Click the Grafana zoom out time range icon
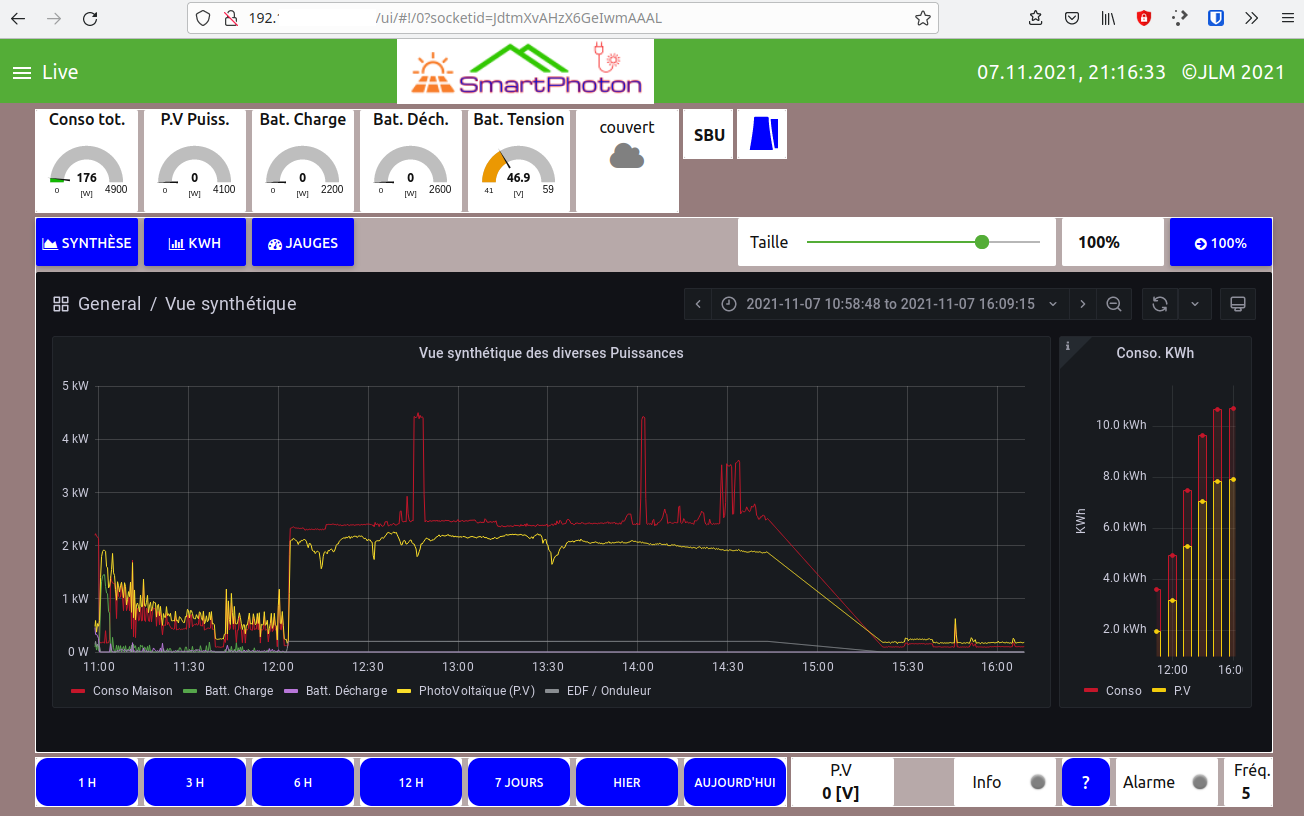1304x816 pixels. point(1113,304)
